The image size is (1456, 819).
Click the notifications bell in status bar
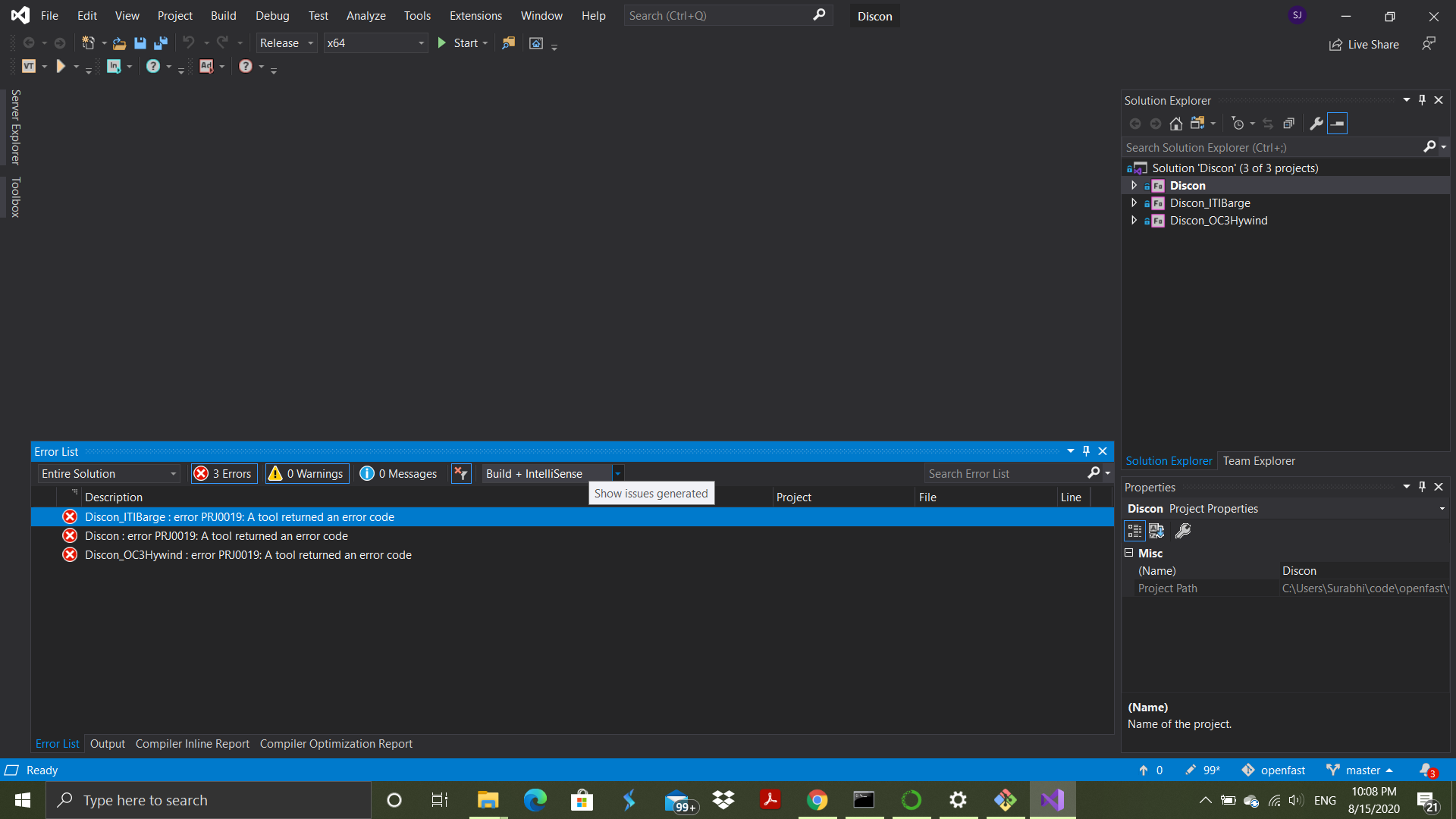tap(1426, 770)
